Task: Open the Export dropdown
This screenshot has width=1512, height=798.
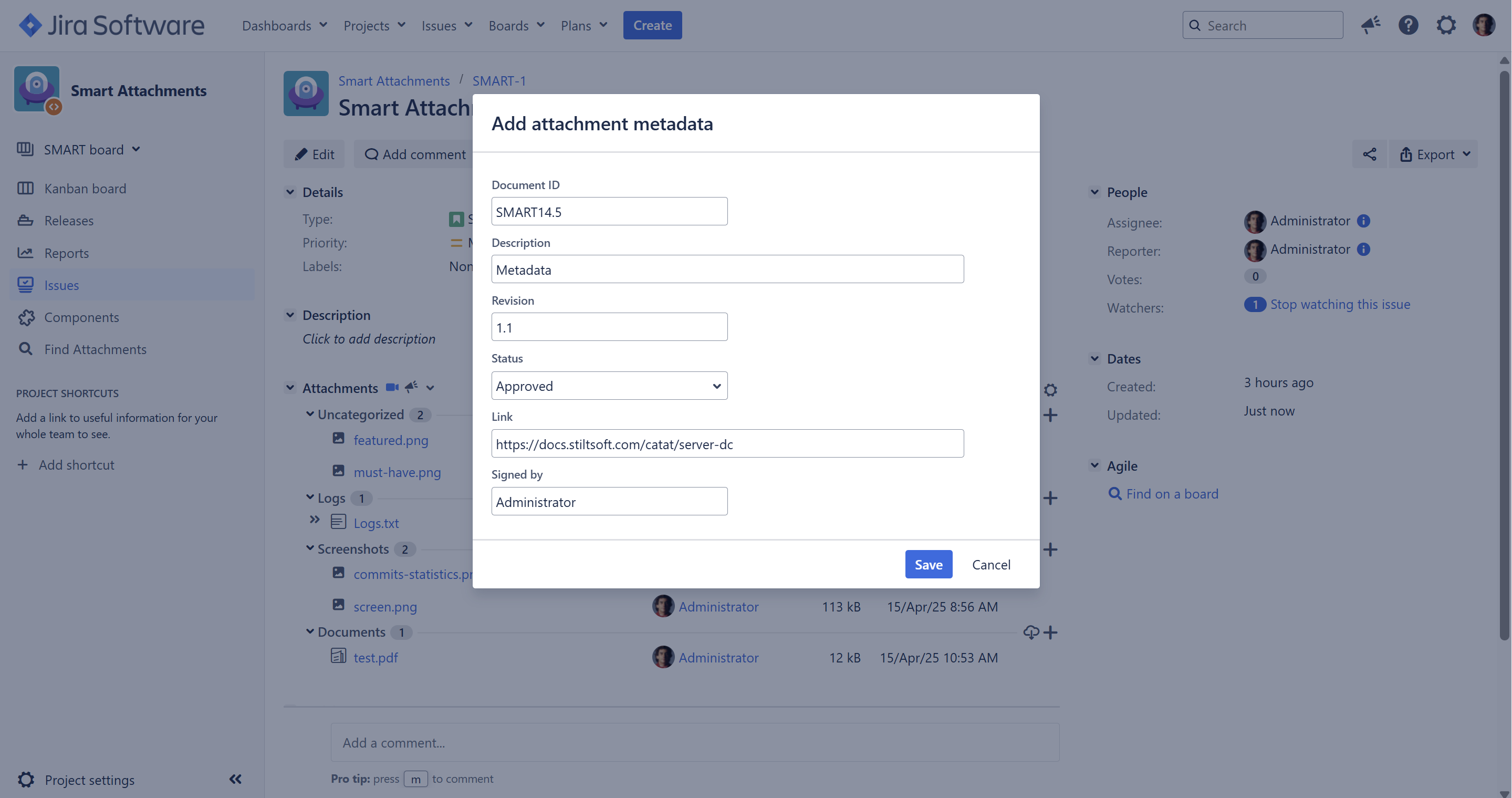Action: [1434, 154]
